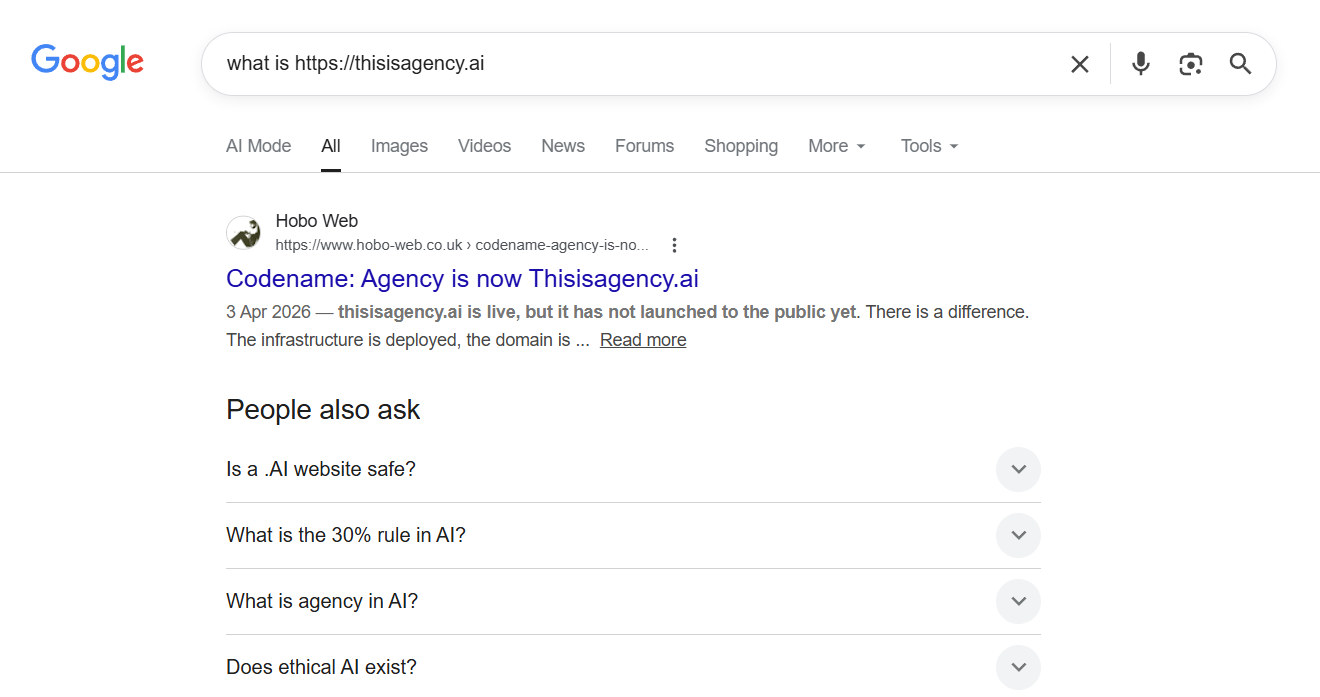Clear the search box with X icon
This screenshot has width=1320, height=697.
tap(1080, 64)
